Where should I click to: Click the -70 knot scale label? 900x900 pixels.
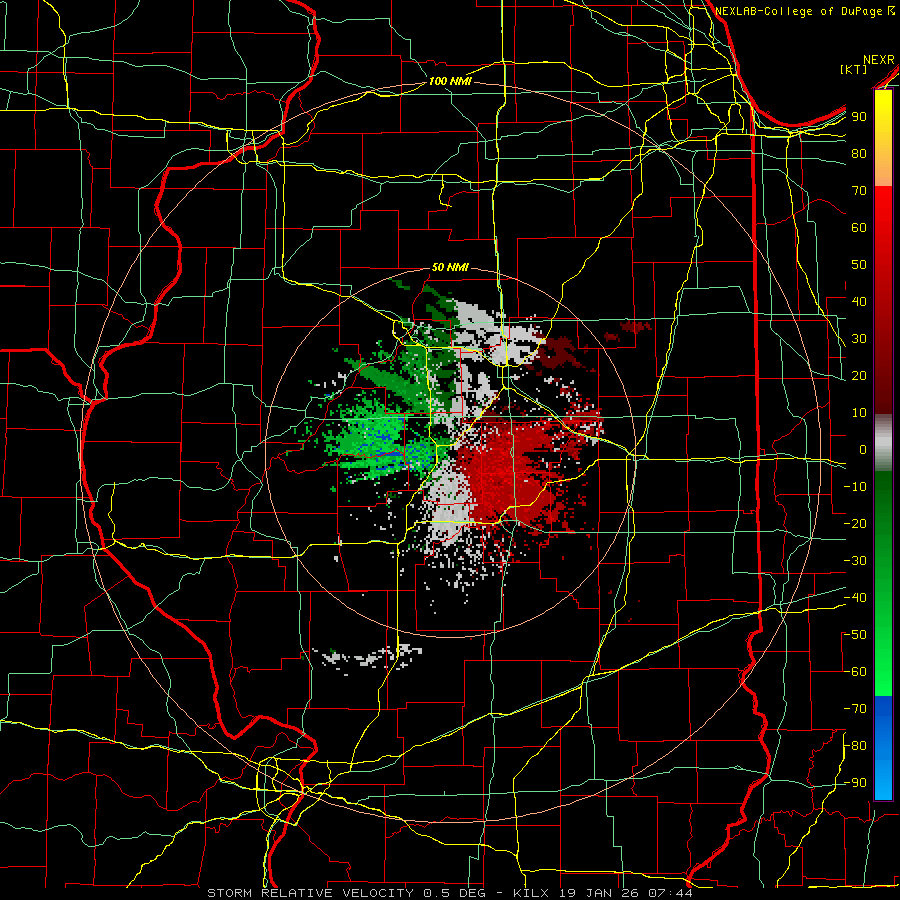coord(856,709)
